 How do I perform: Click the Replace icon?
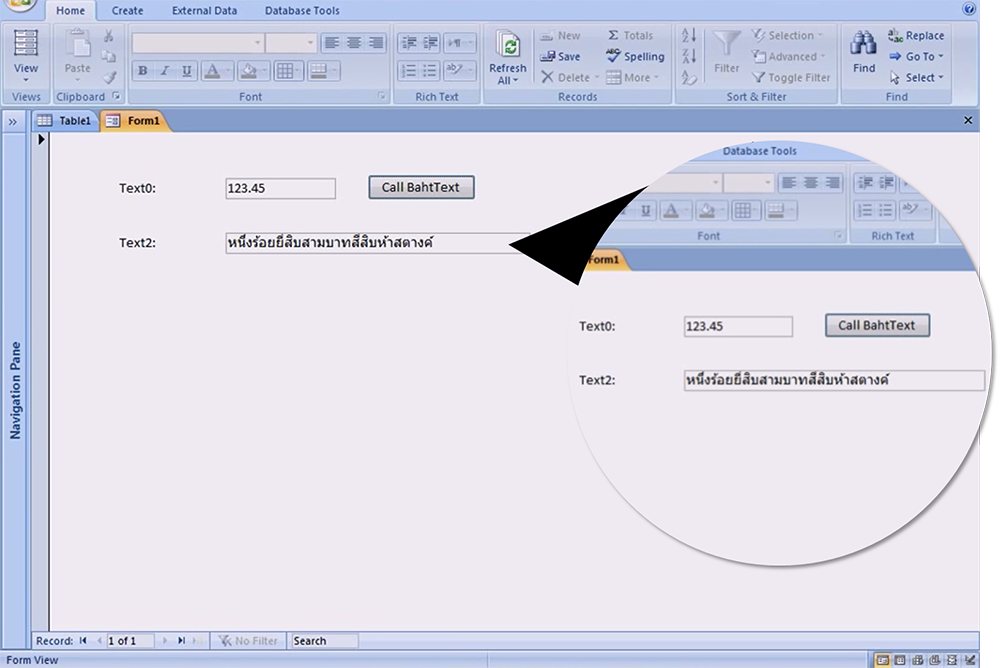[916, 36]
